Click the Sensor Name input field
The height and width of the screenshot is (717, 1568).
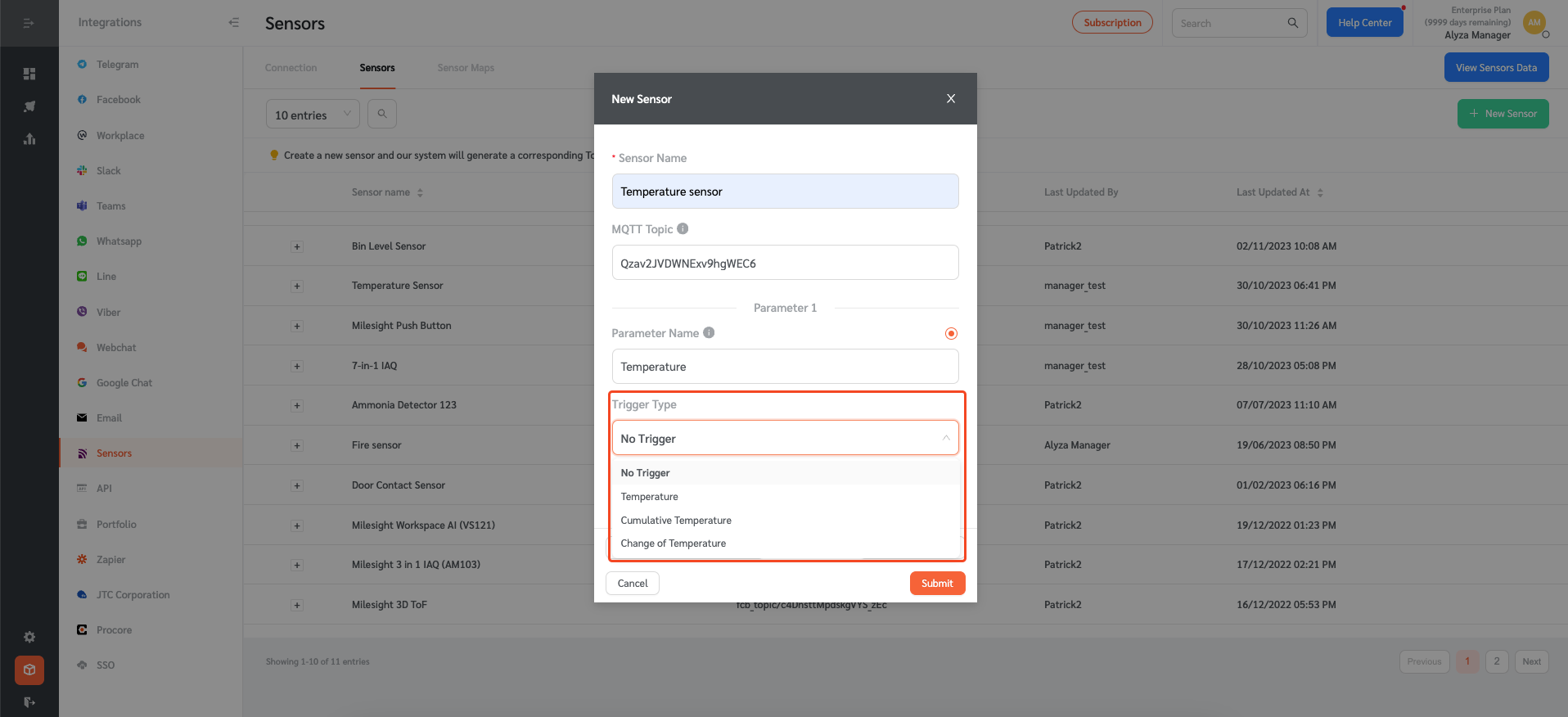(785, 191)
